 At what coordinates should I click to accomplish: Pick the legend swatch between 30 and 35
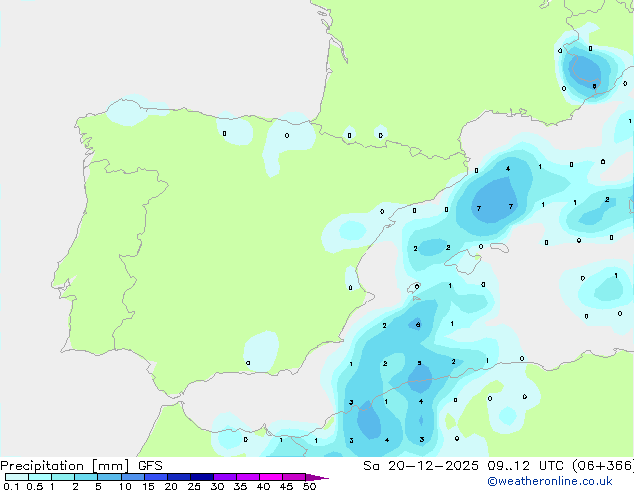[225, 477]
